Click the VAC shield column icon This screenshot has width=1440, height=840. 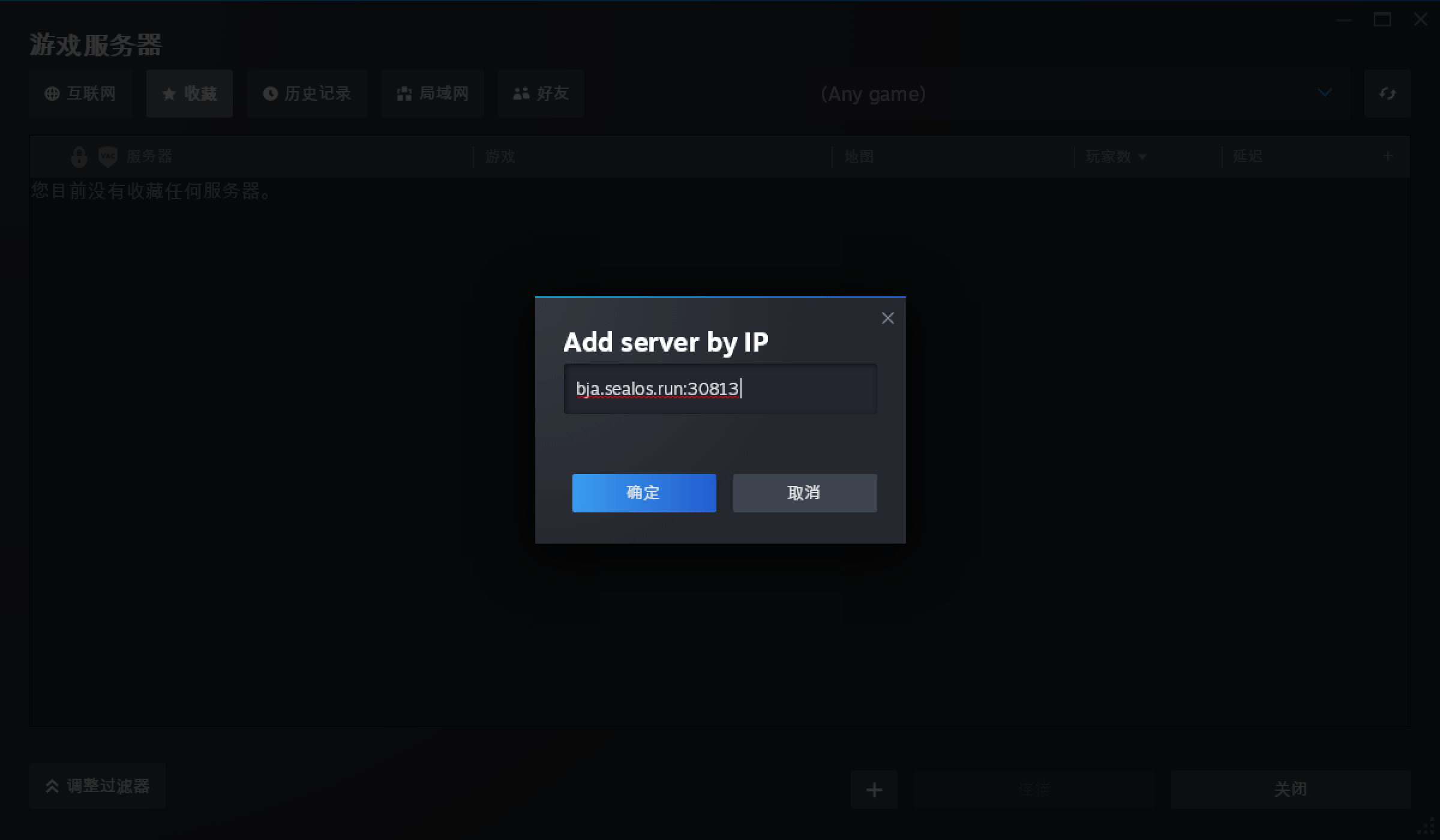[x=107, y=157]
